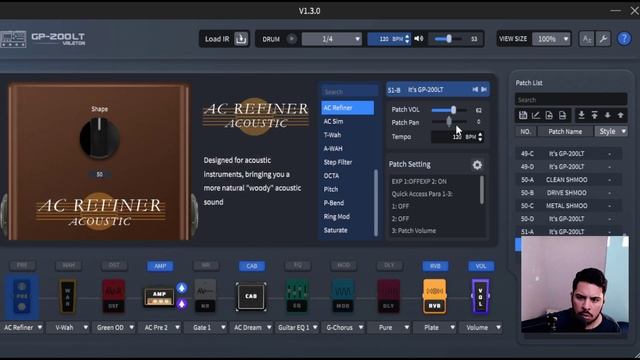Mute the drum volume speaker icon
640x360 pixels.
[x=419, y=39]
